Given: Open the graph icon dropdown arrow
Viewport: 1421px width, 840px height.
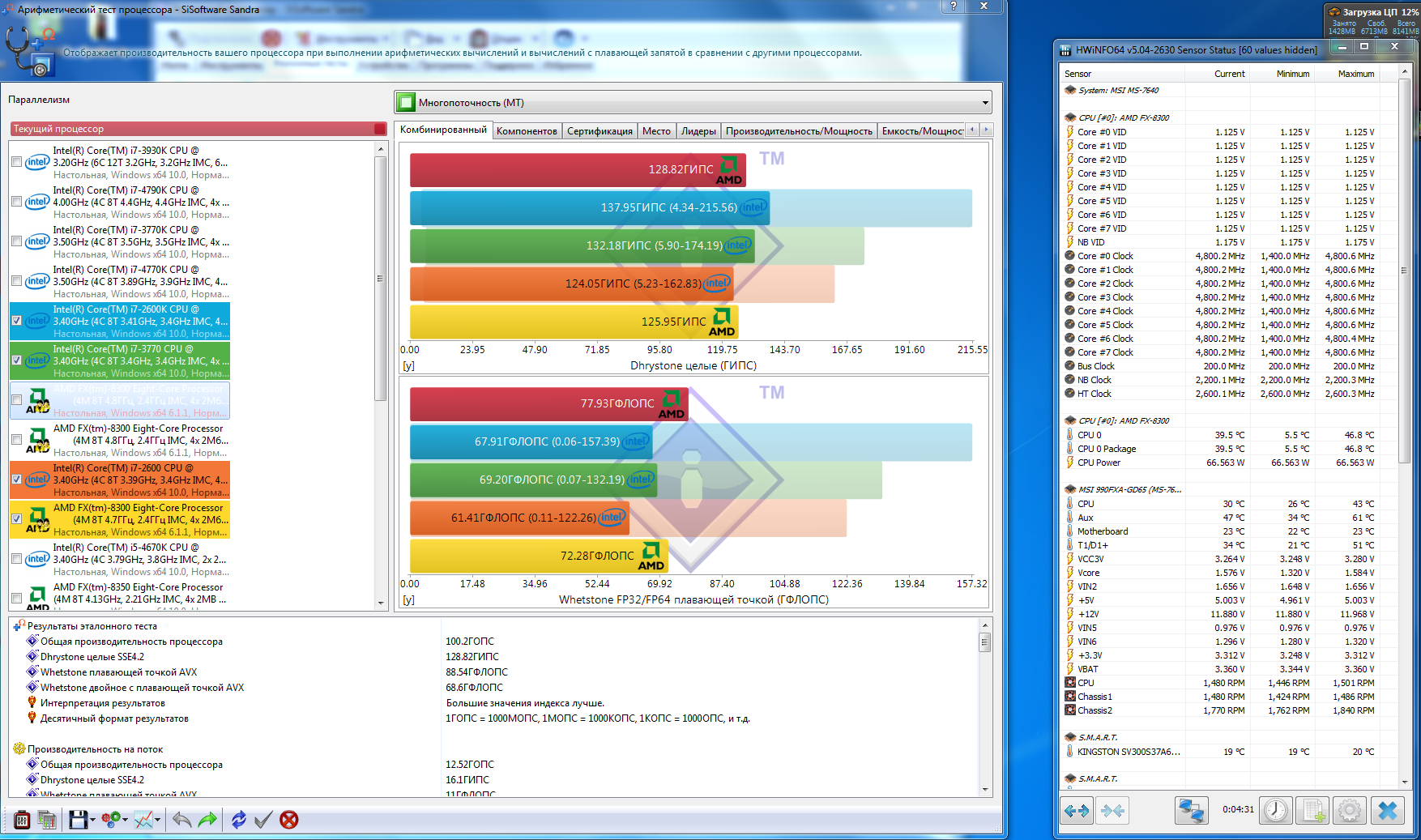Looking at the screenshot, I should (157, 821).
